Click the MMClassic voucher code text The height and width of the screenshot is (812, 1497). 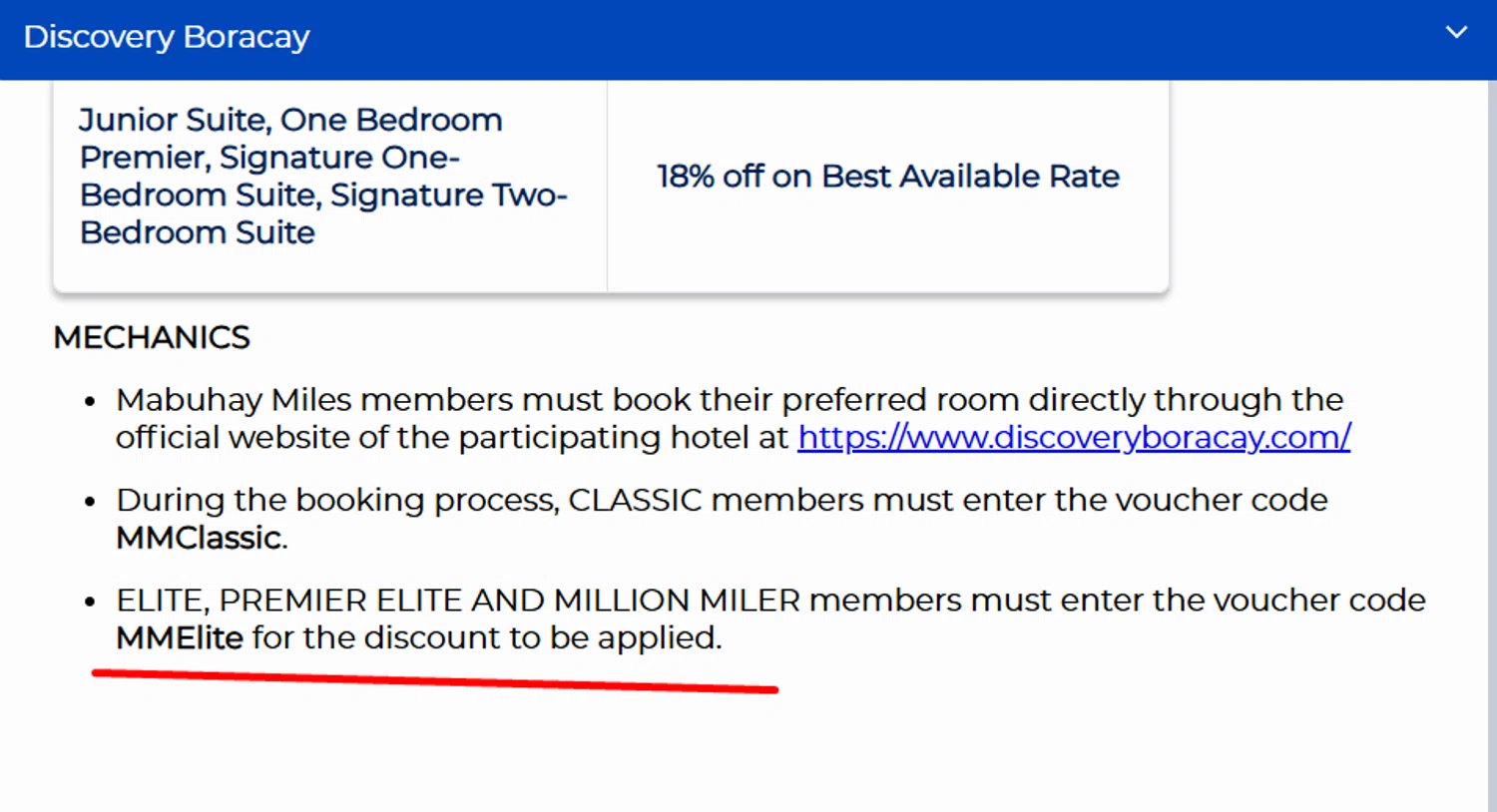click(x=199, y=538)
